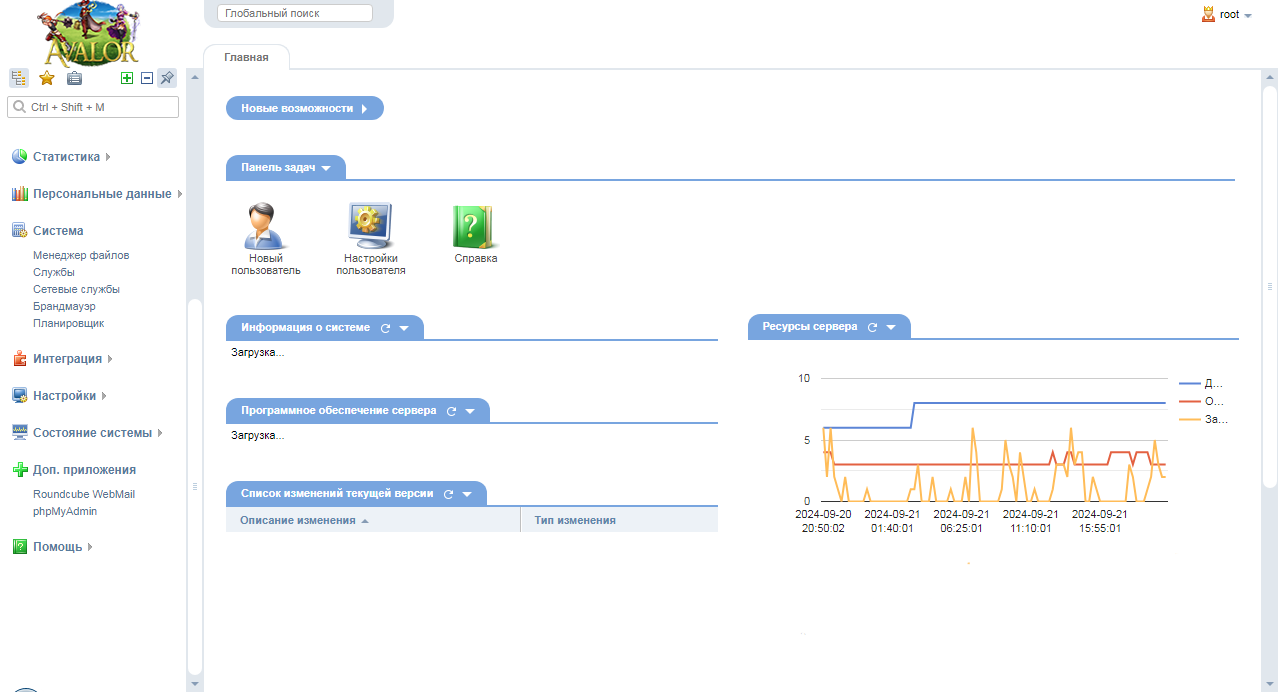The height and width of the screenshot is (692, 1278).
Task: Expand the Новые возможности section
Action: [304, 108]
